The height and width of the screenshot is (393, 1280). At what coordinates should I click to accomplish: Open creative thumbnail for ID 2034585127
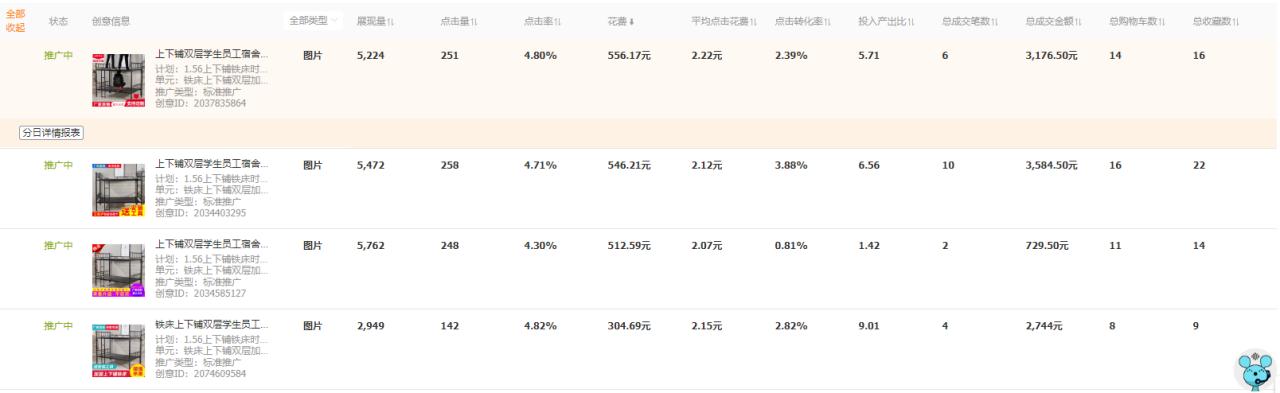(118, 271)
